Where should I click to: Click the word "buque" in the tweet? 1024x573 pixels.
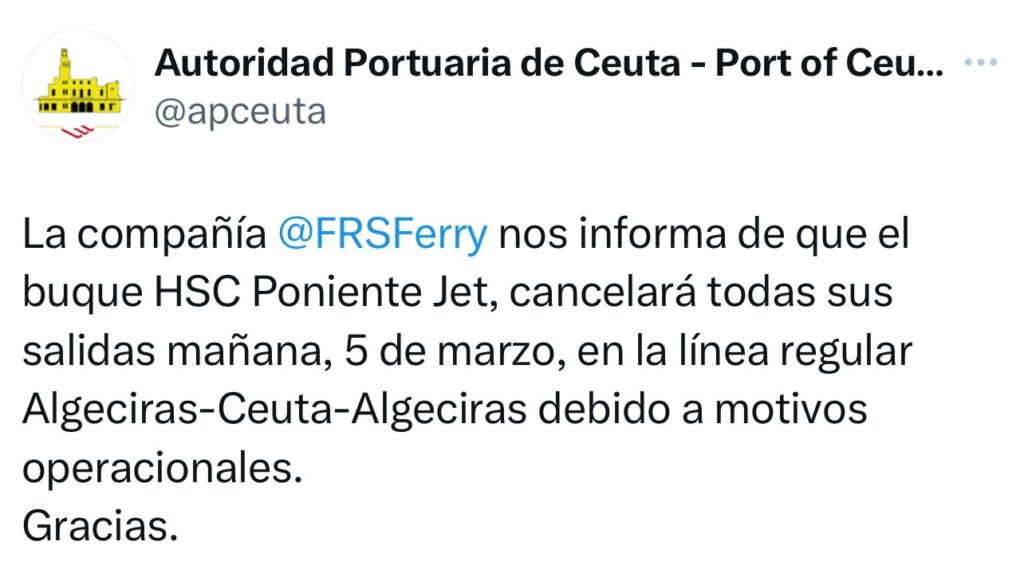82,293
